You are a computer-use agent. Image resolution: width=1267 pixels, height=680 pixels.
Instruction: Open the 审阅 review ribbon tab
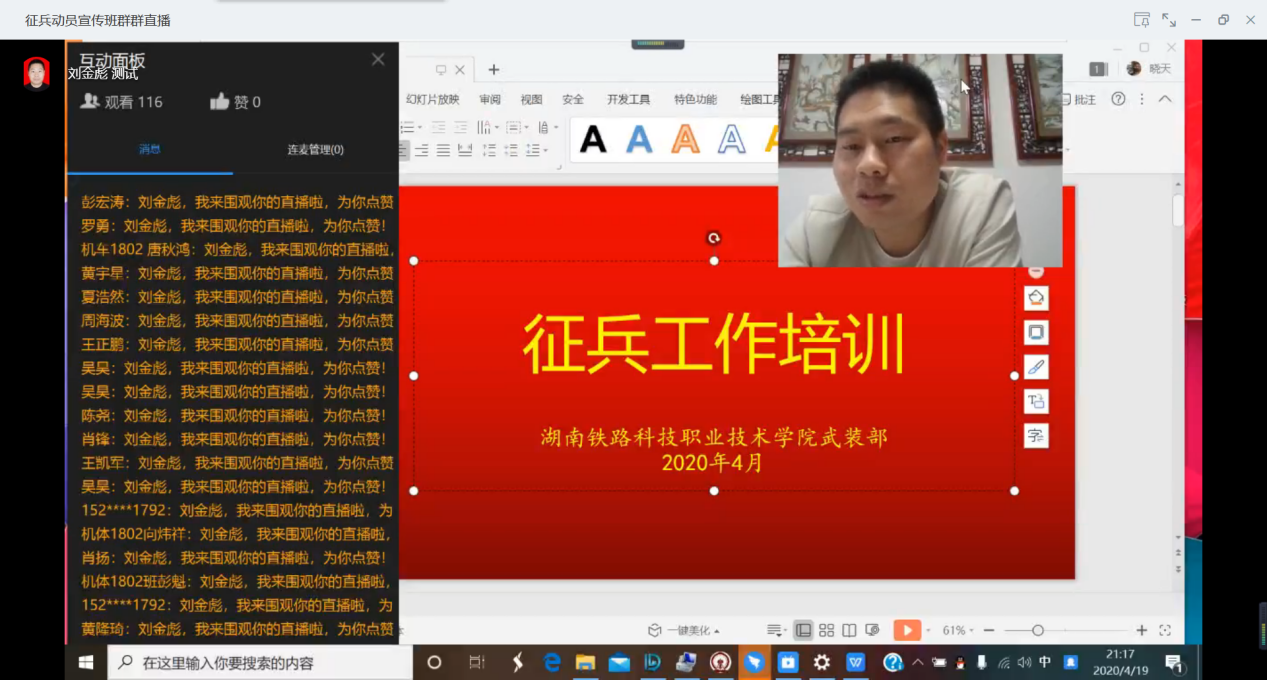click(x=490, y=100)
